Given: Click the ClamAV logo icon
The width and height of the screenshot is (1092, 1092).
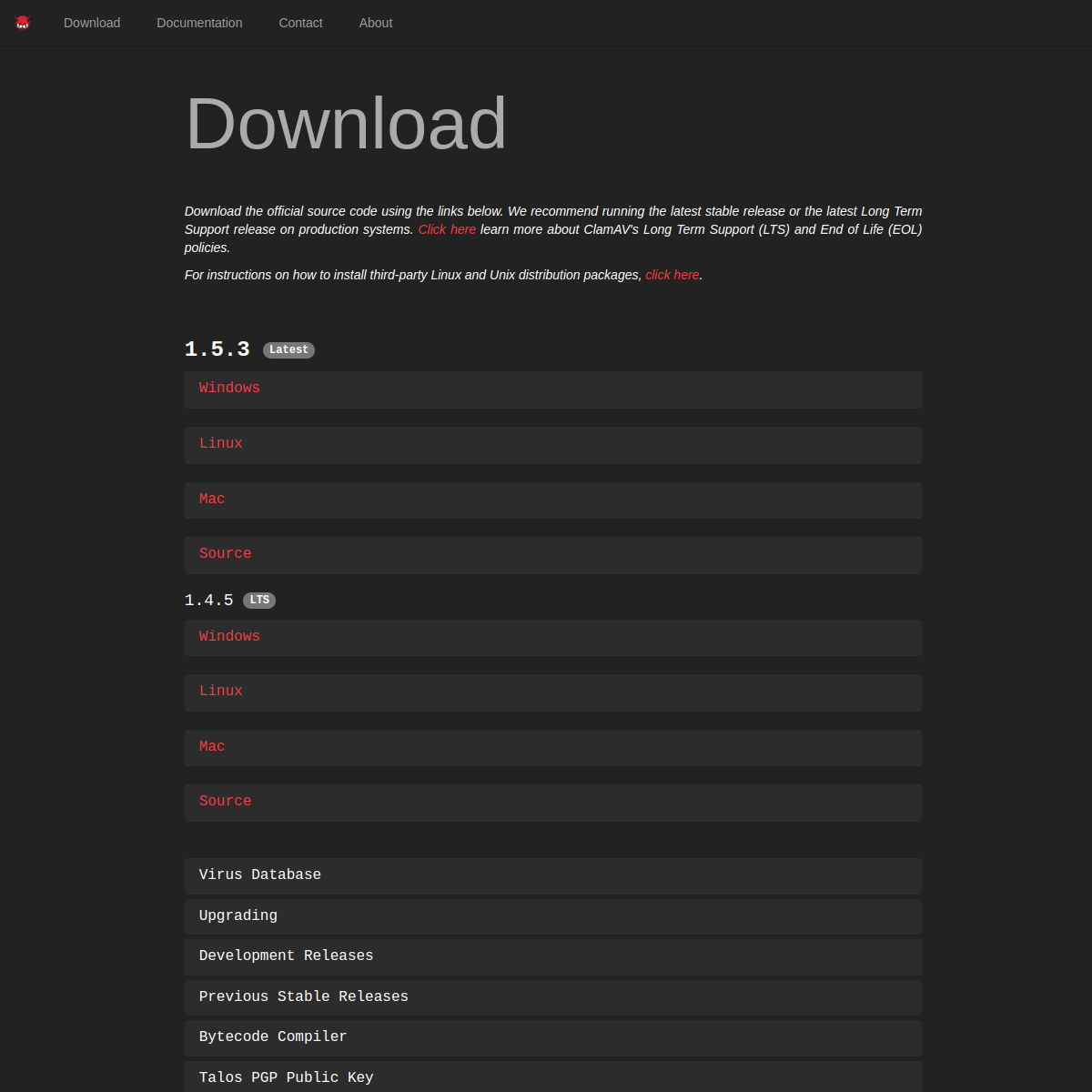Looking at the screenshot, I should (23, 23).
